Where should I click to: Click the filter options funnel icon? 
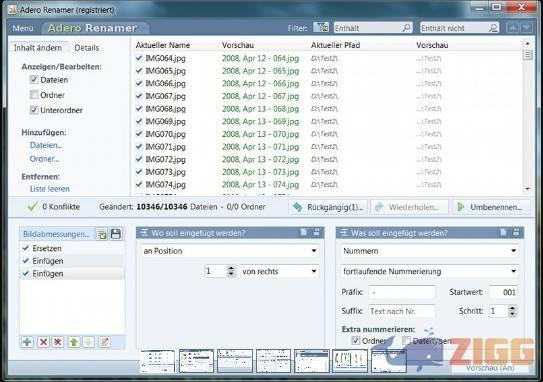point(321,27)
